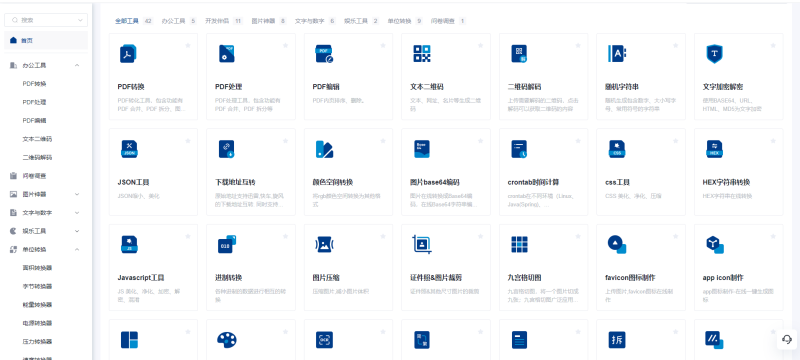Click the paint palette icon in bottom row
Image resolution: width=800 pixels, height=360 pixels.
click(x=227, y=340)
